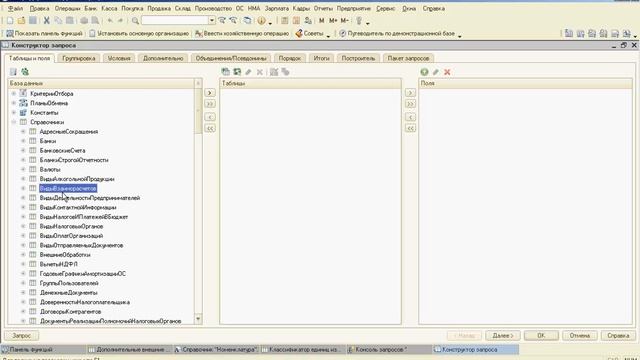This screenshot has height=360, width=640.
Task: Click the M- memory subtract button
Action: (x=344, y=20)
